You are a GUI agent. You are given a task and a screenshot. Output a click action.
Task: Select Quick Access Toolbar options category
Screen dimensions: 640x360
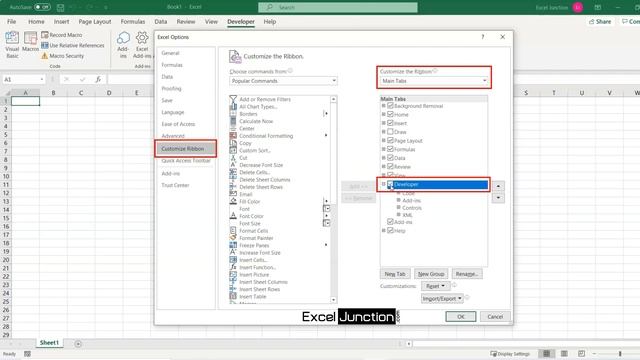(x=186, y=161)
